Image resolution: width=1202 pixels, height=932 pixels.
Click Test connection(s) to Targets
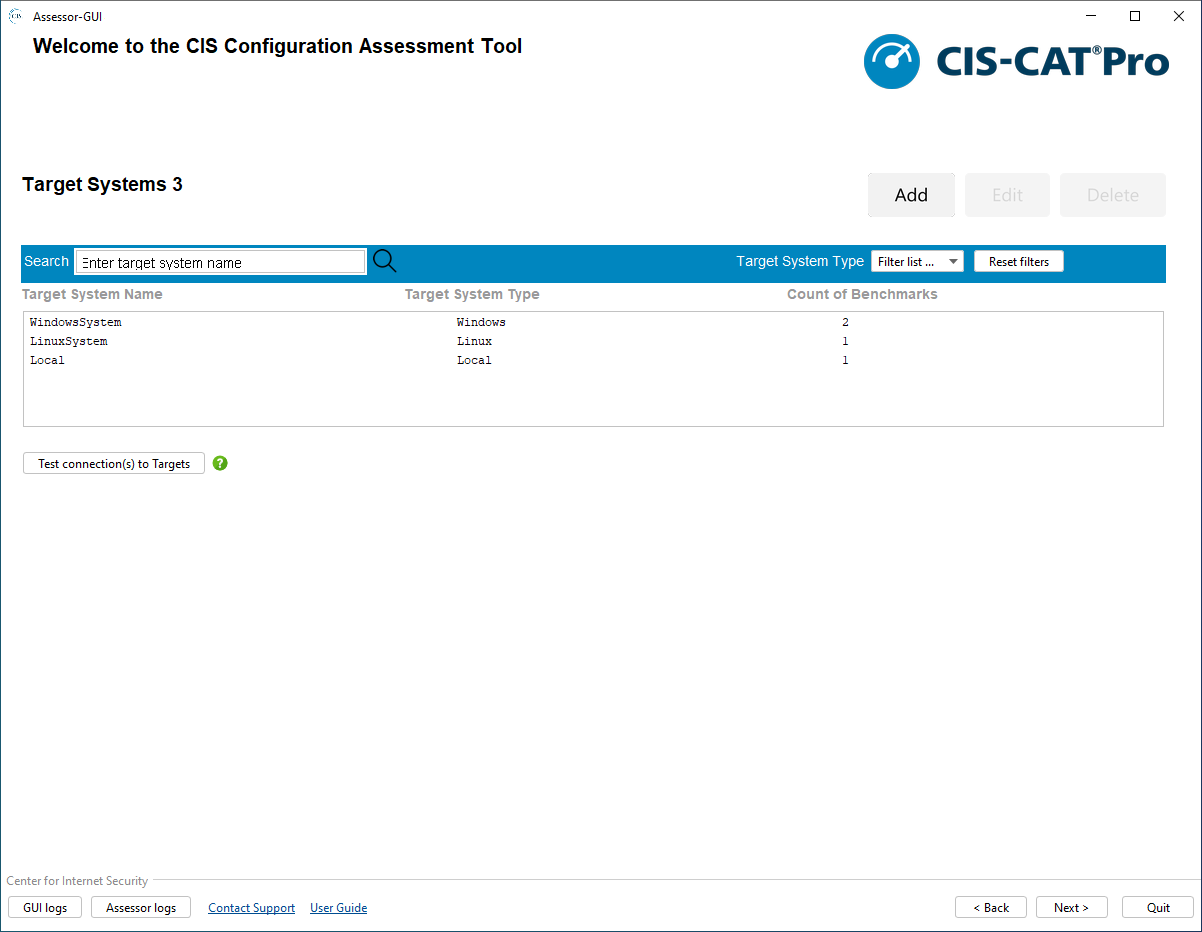(x=114, y=463)
